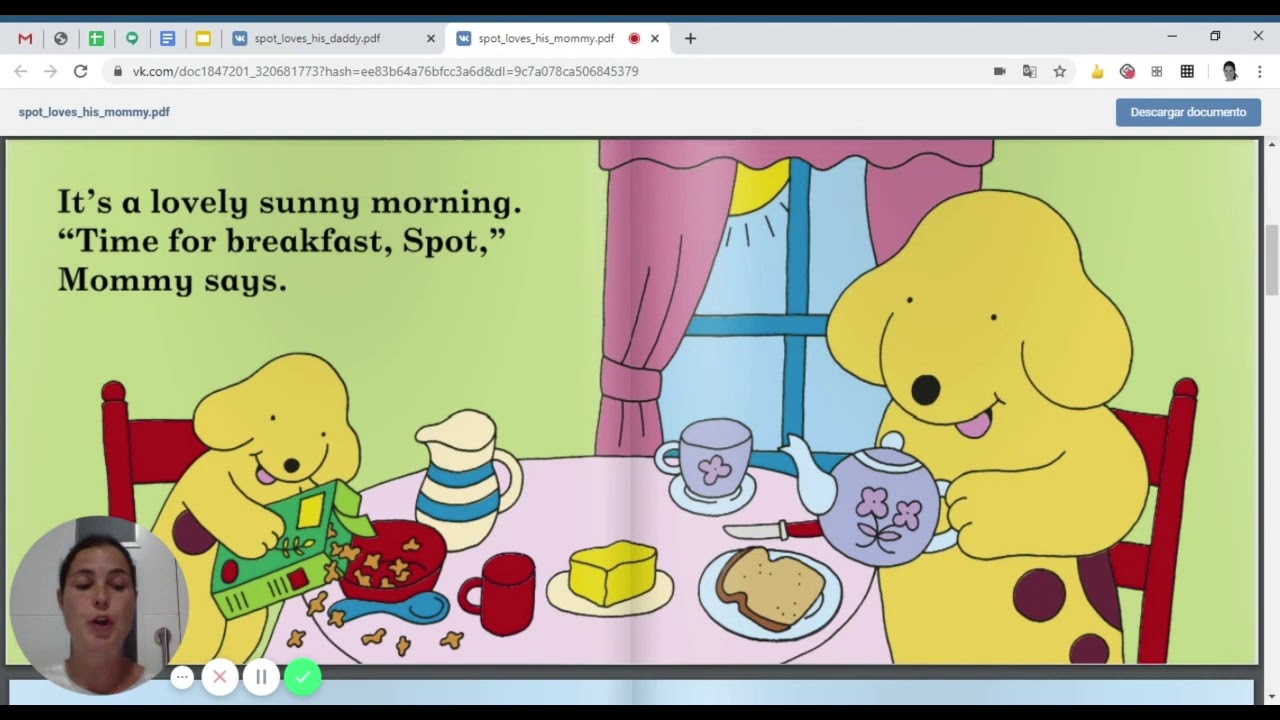Image resolution: width=1280 pixels, height=720 pixels.
Task: Close the spot_loves_his_mommy.pdf tab
Action: pos(655,38)
